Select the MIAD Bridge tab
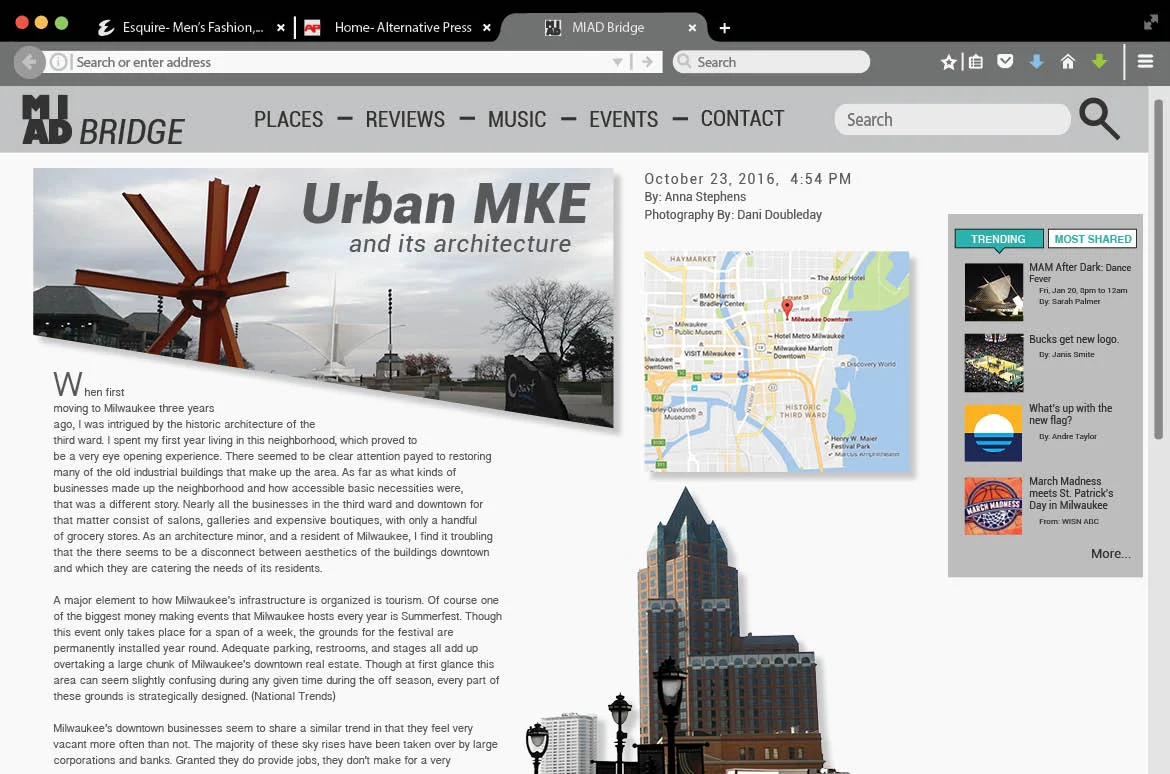 coord(604,28)
